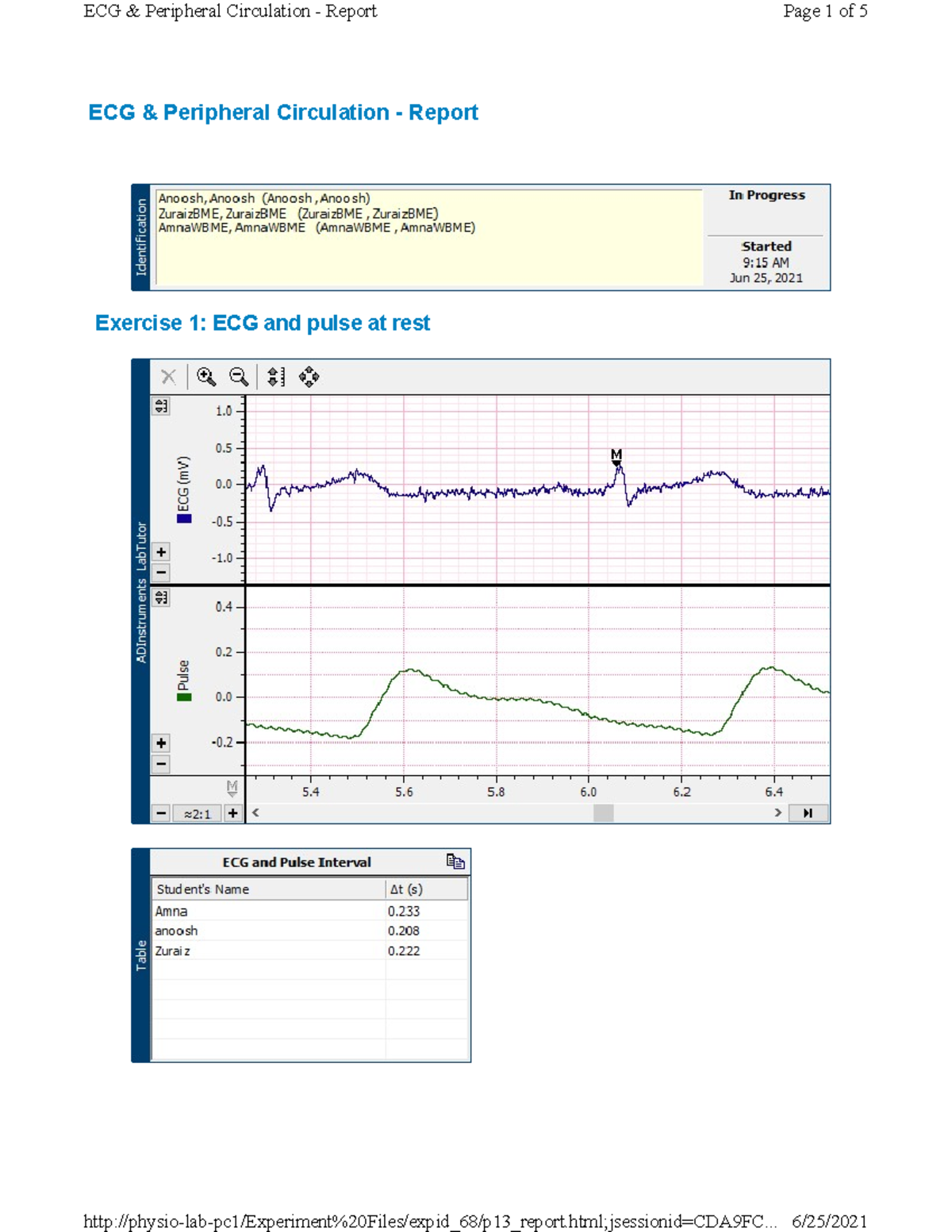Click the Pulse green channel color swatch
The image size is (952, 1232).
[x=184, y=697]
